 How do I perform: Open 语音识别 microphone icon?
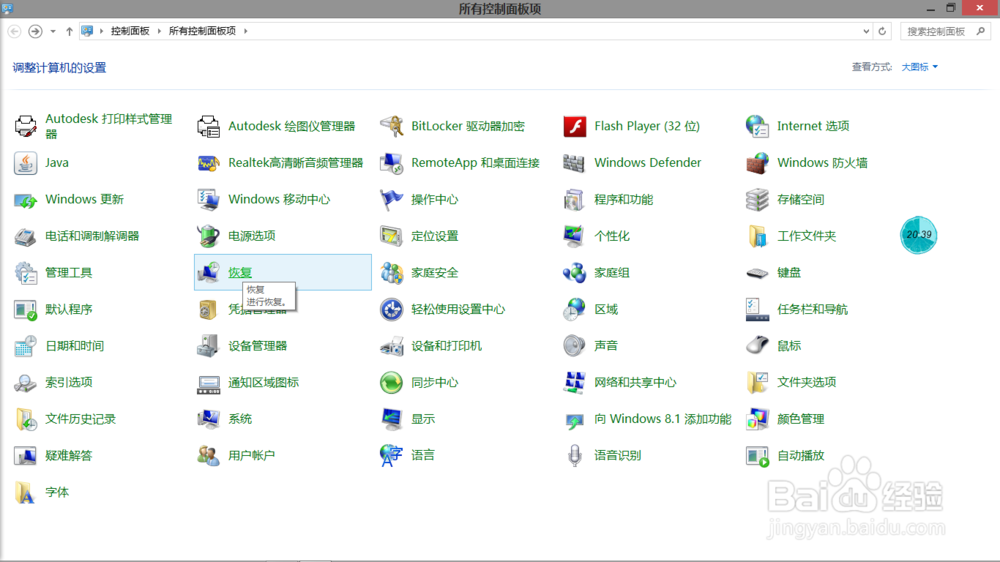(x=575, y=455)
